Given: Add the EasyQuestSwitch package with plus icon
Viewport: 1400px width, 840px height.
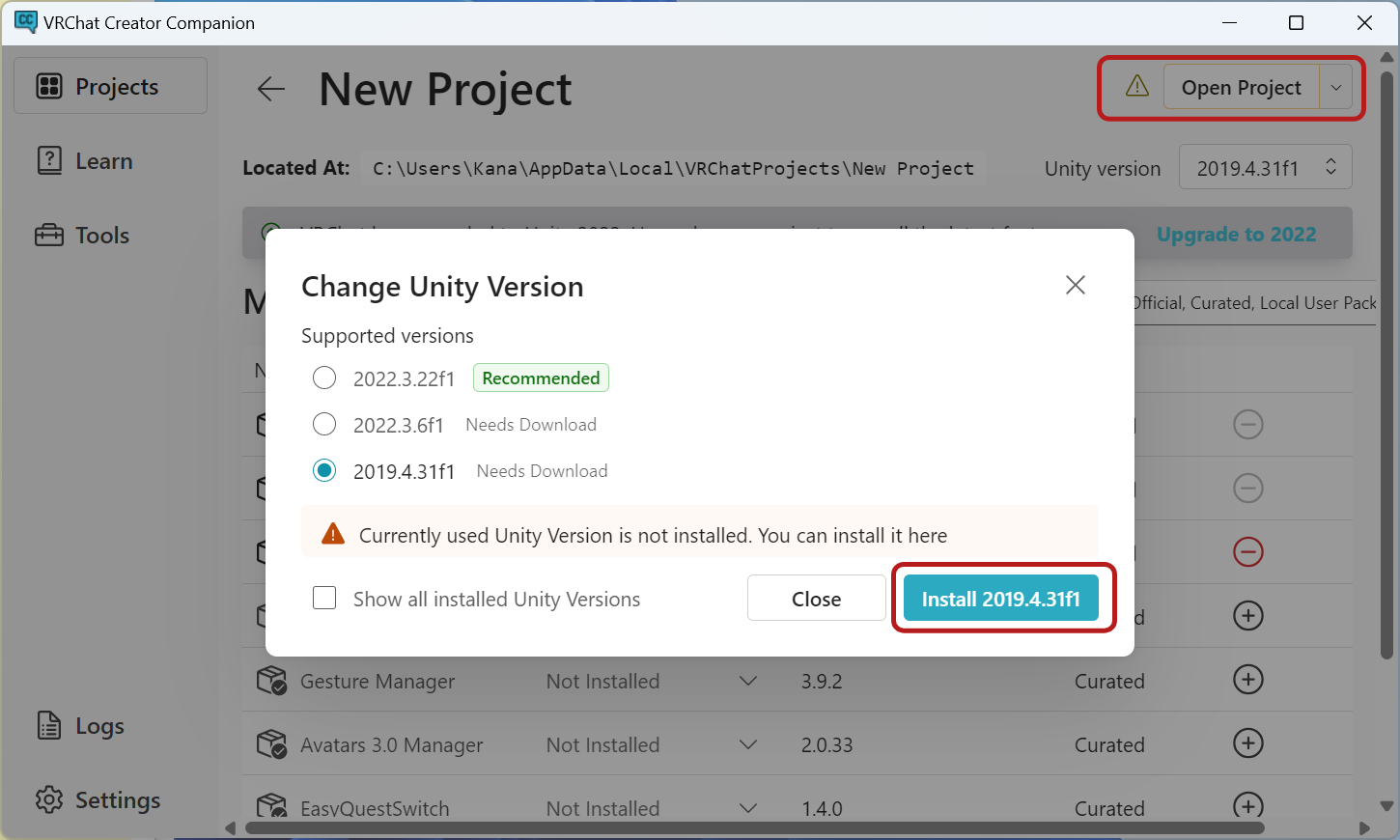Looking at the screenshot, I should tap(1248, 805).
